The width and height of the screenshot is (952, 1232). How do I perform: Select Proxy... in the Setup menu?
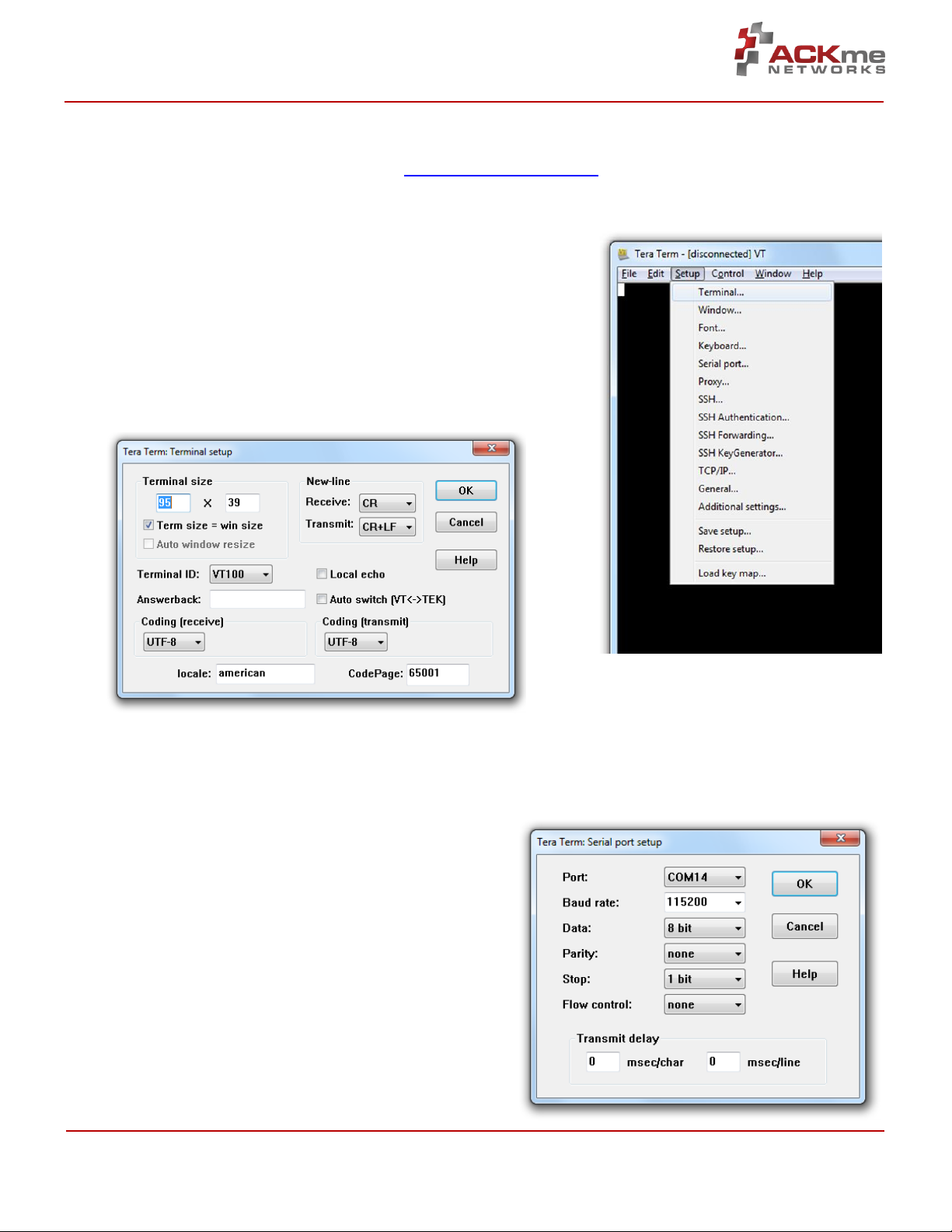click(x=751, y=382)
